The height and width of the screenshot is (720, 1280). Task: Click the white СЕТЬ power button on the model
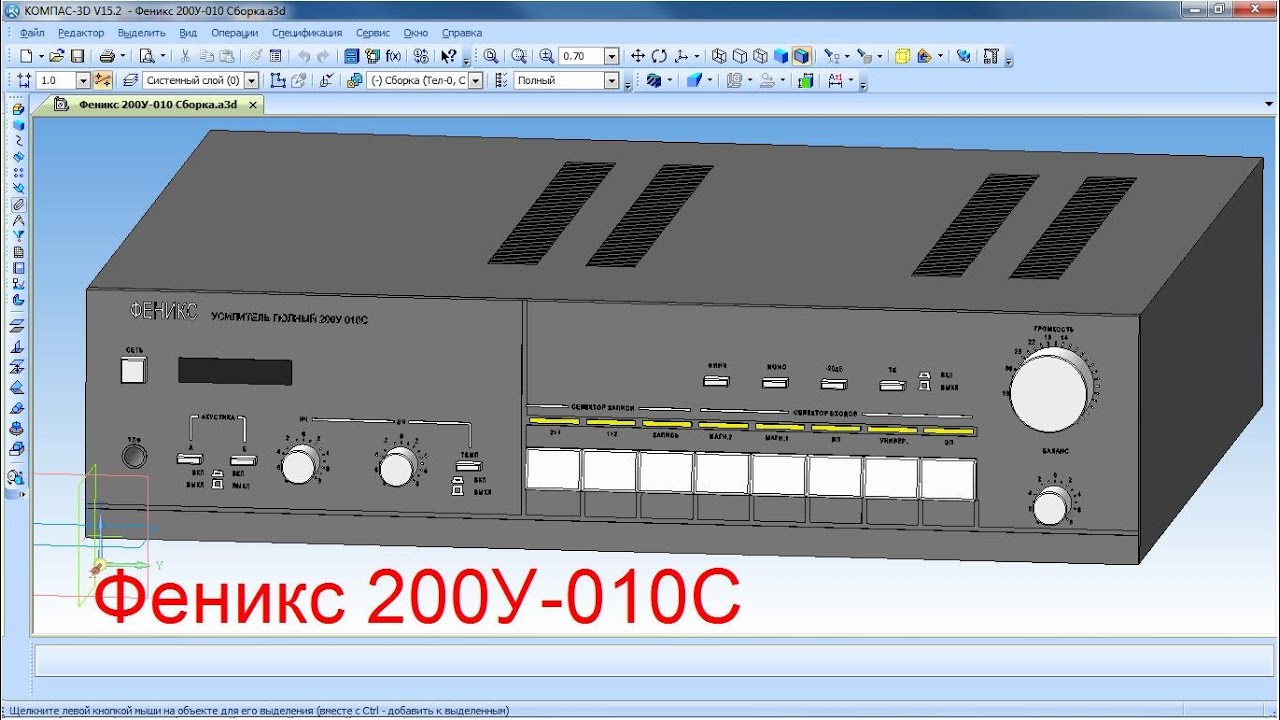point(133,370)
